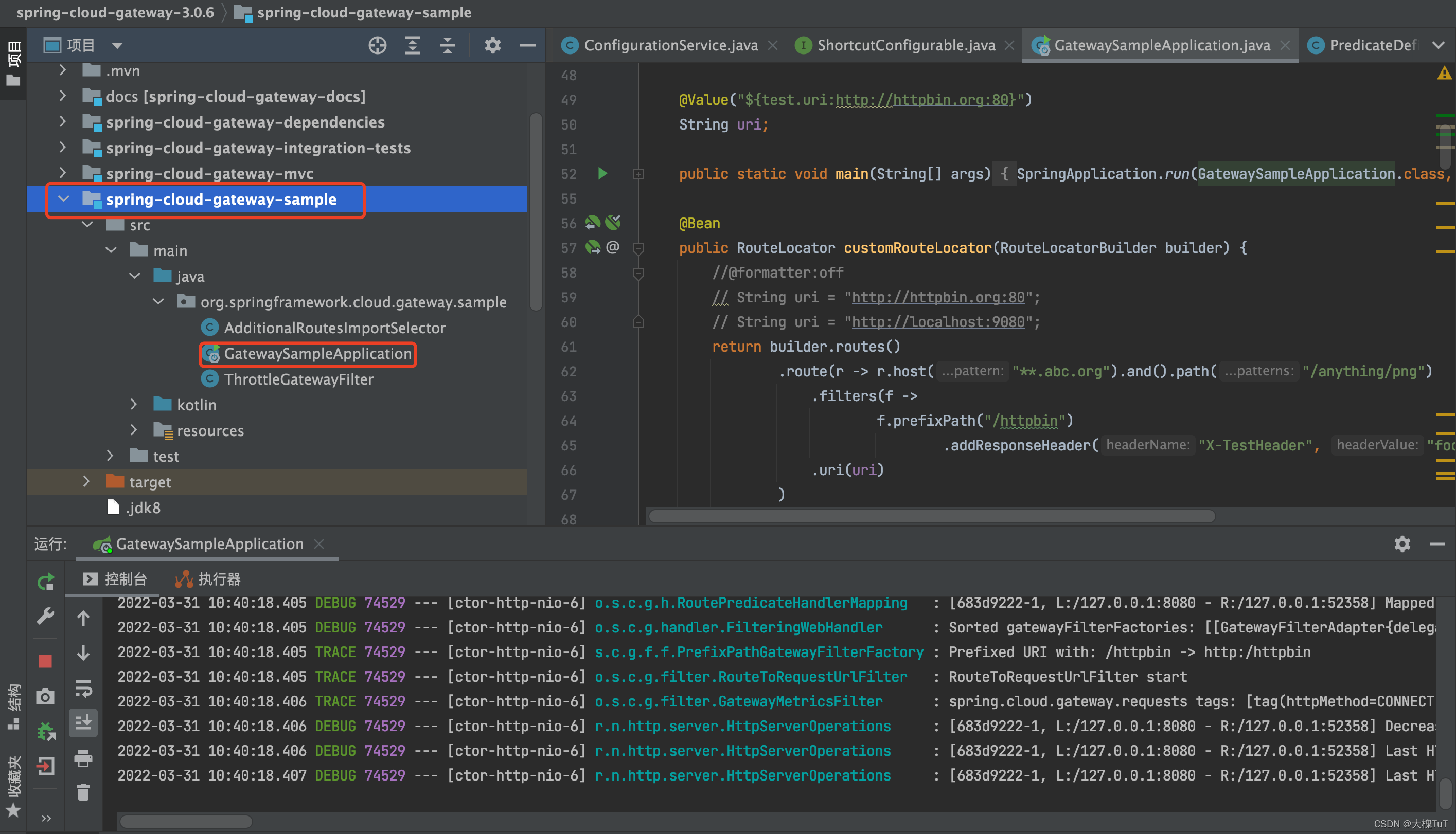Image resolution: width=1456 pixels, height=834 pixels.
Task: Click the locate/select opened file target icon
Action: point(377,45)
